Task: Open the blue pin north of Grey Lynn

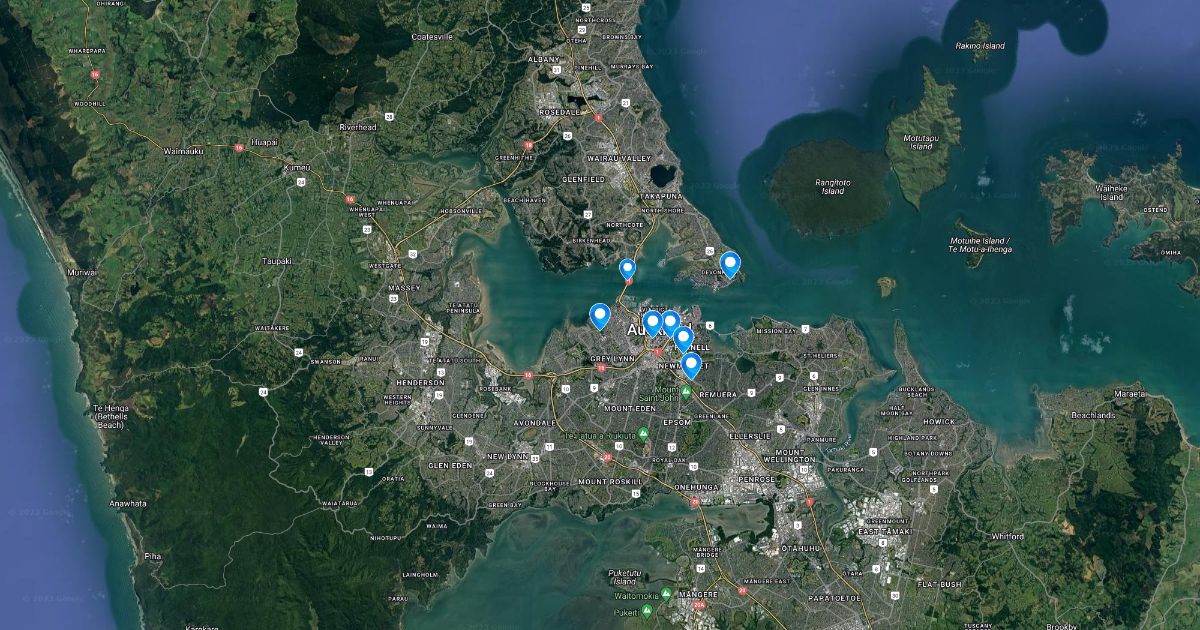Action: click(x=600, y=316)
